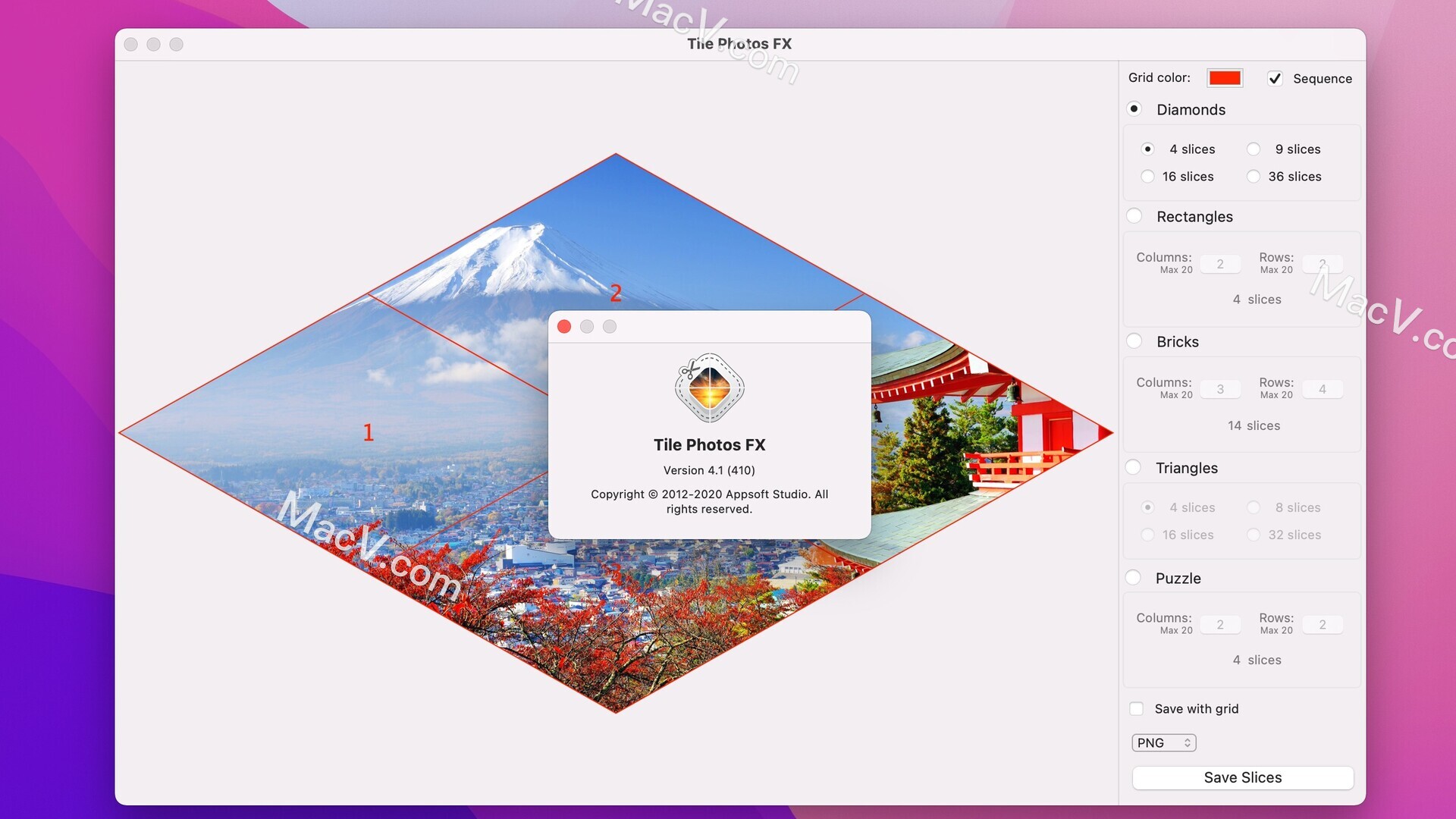Click diamond slice number 2 in preview
Screen dimensions: 1456x819
click(616, 293)
